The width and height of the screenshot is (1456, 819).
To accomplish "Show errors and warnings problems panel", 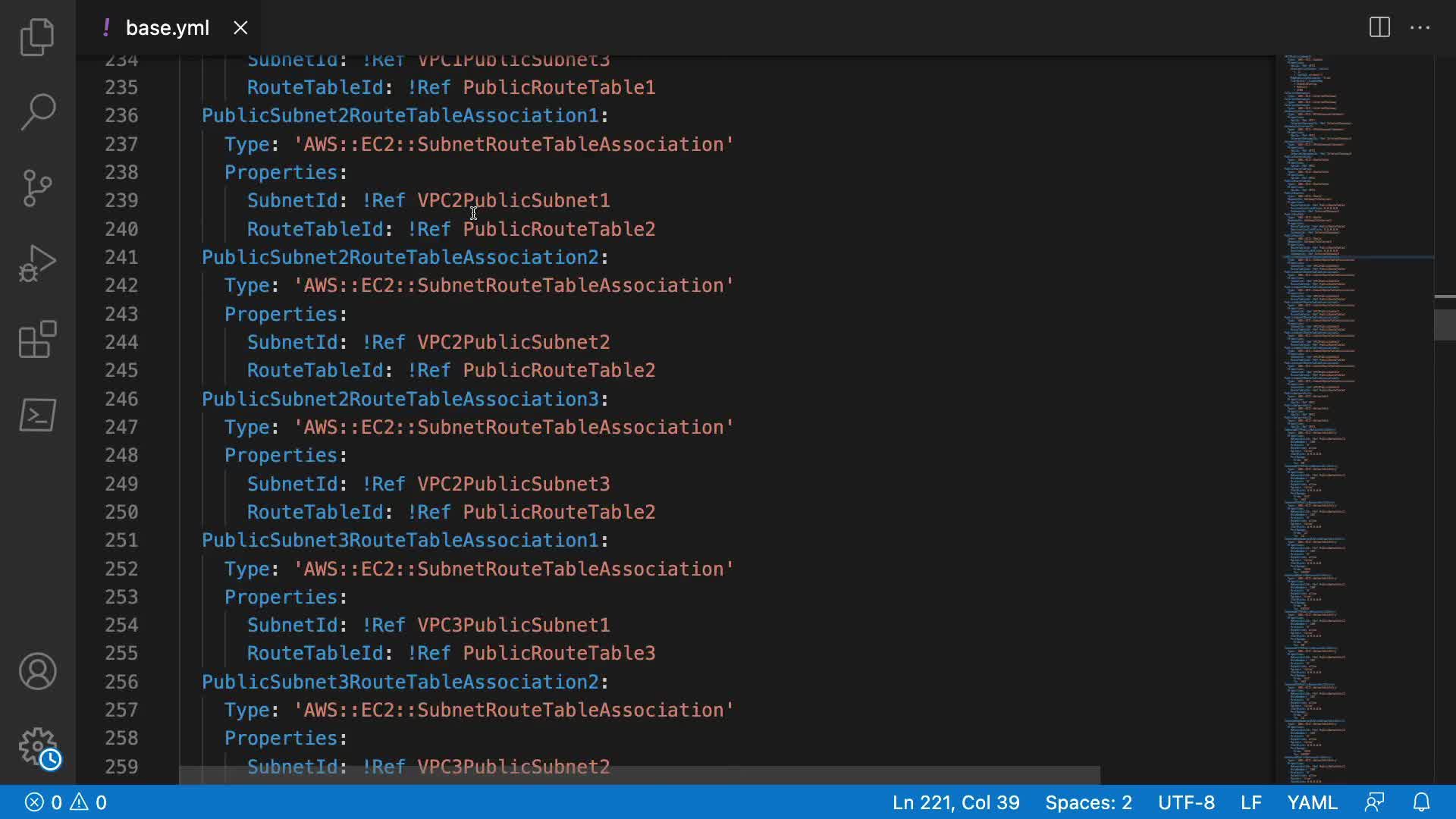I will [66, 802].
